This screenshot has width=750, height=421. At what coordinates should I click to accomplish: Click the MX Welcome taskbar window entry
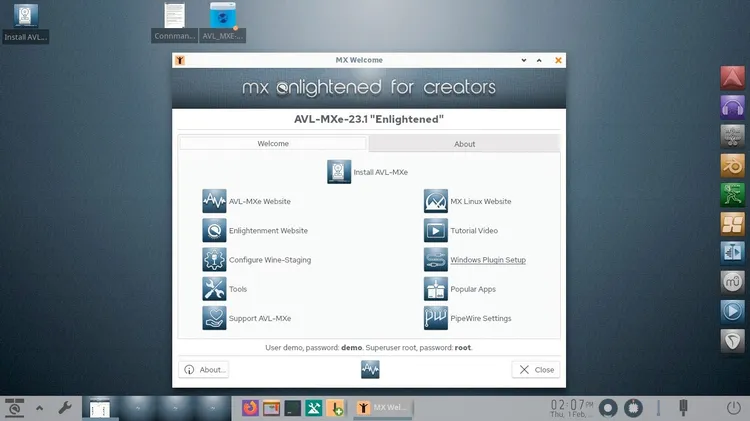point(383,408)
